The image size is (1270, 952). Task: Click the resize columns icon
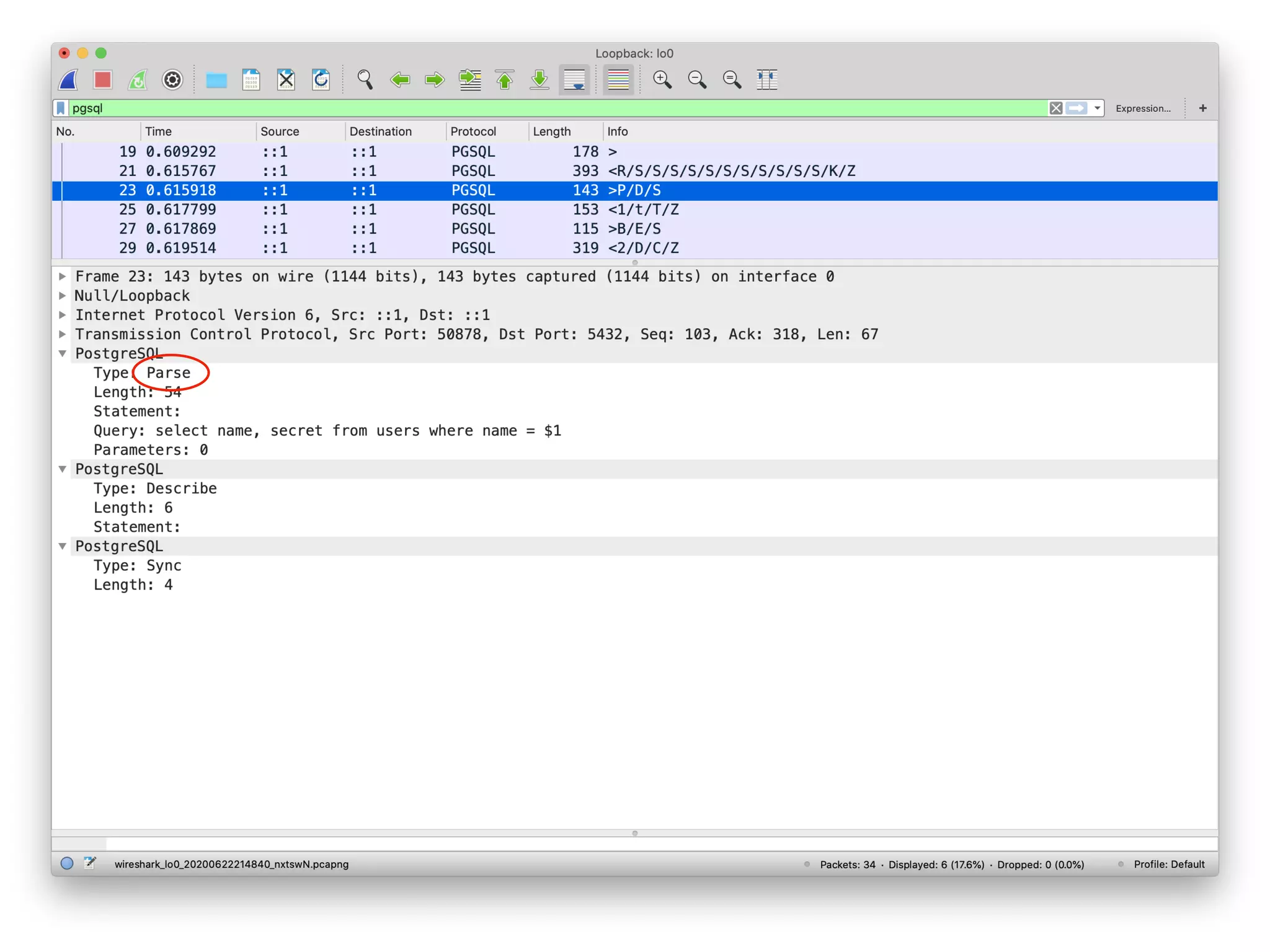(x=767, y=79)
